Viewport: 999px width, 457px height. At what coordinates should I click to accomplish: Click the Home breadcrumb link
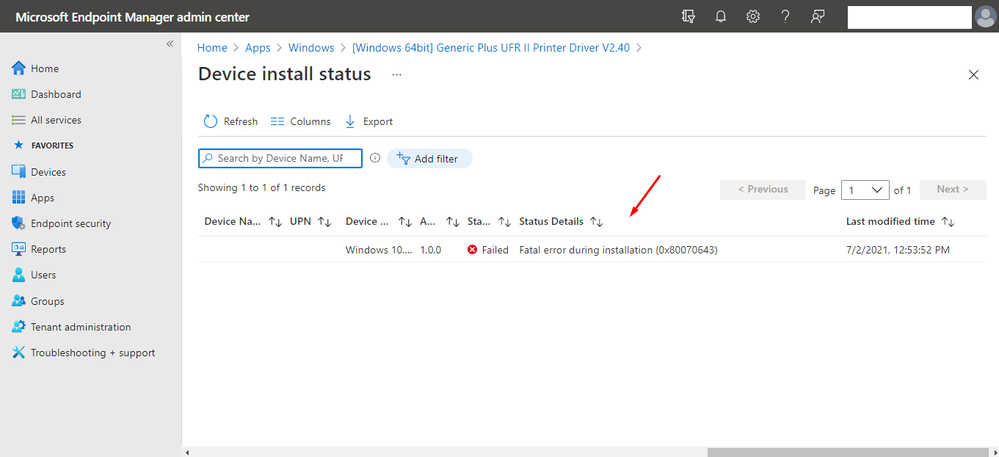(x=212, y=48)
